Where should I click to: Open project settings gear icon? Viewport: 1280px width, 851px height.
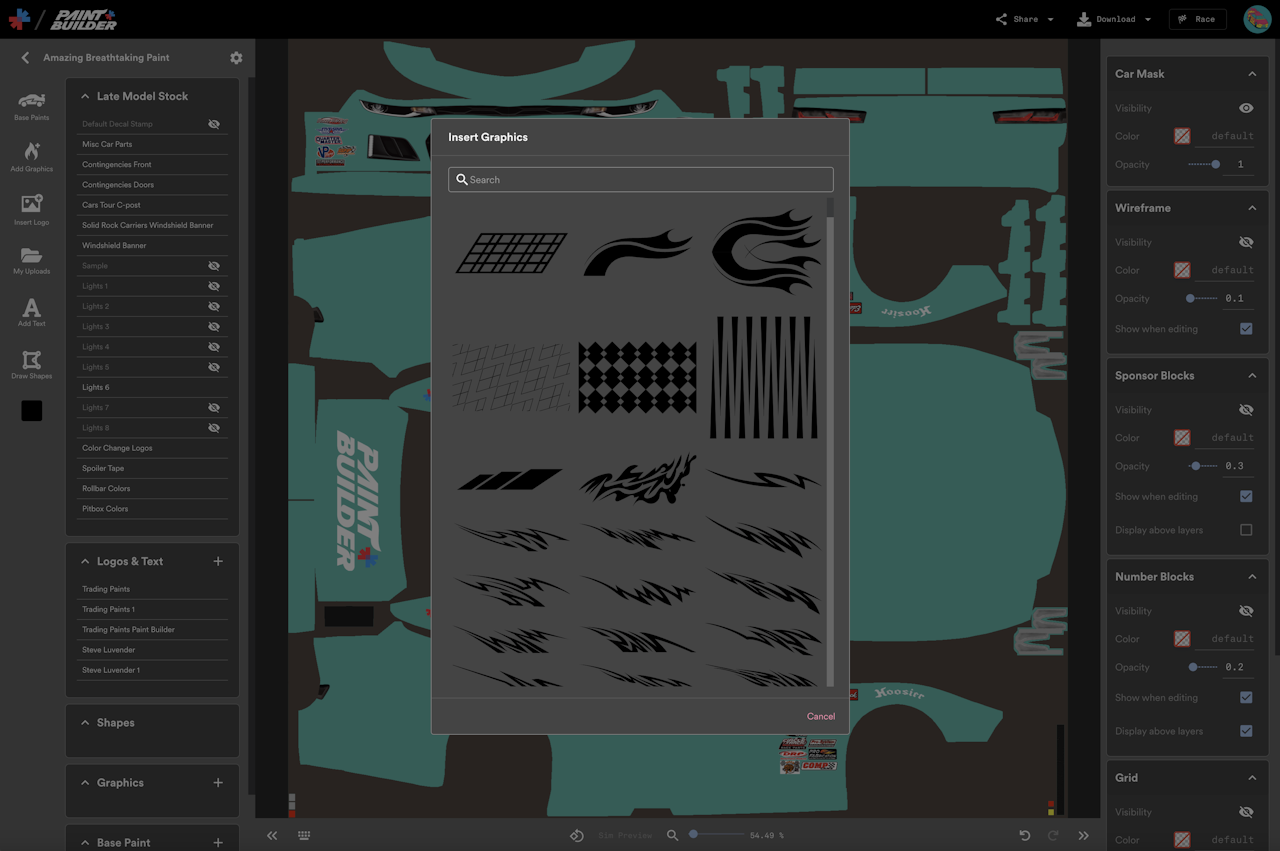click(236, 58)
